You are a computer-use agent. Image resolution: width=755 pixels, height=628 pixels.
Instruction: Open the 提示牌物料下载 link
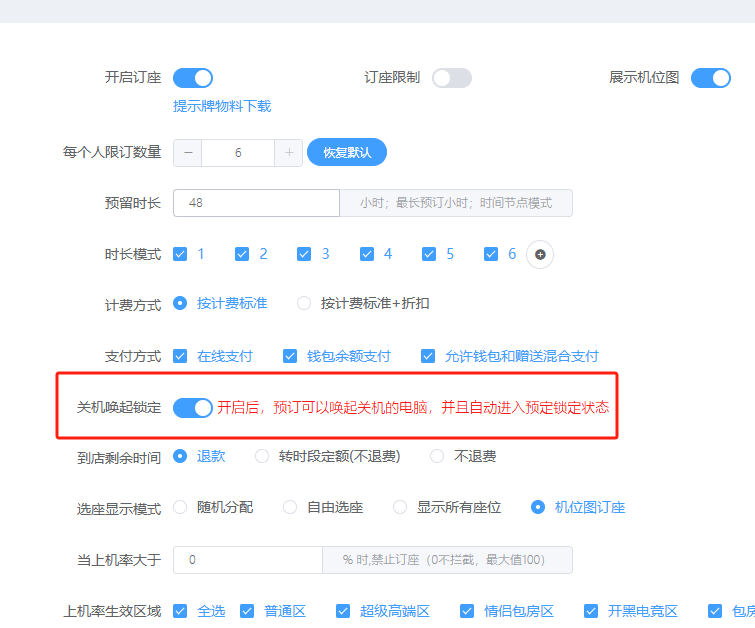click(222, 106)
